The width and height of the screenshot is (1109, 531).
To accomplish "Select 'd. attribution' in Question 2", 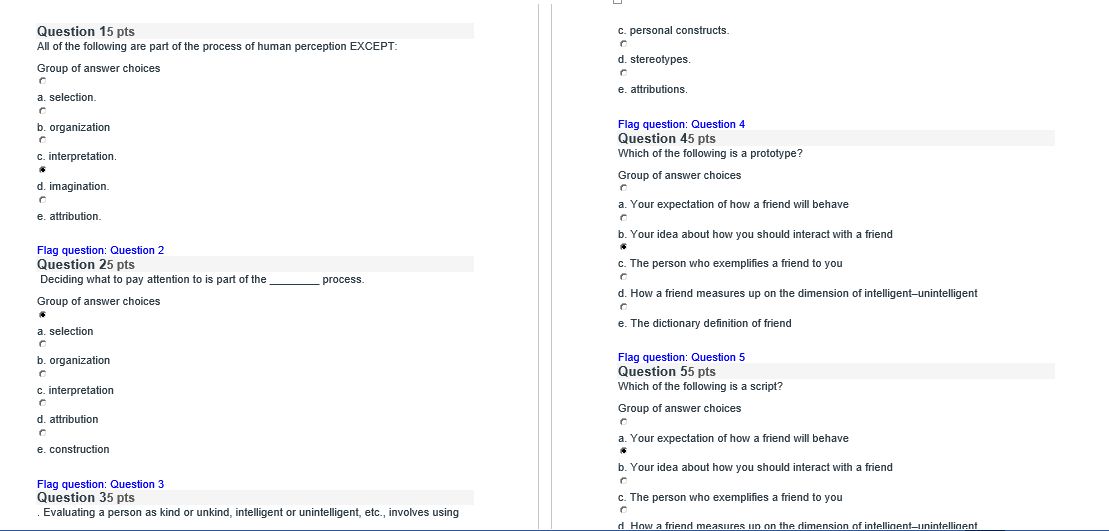I will (42, 403).
